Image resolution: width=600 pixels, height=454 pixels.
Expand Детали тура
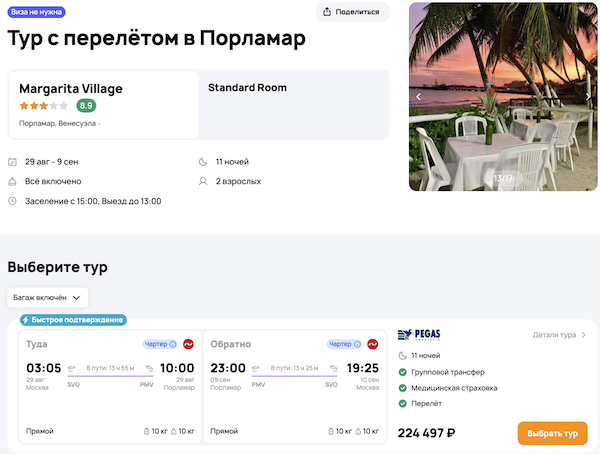tap(559, 335)
